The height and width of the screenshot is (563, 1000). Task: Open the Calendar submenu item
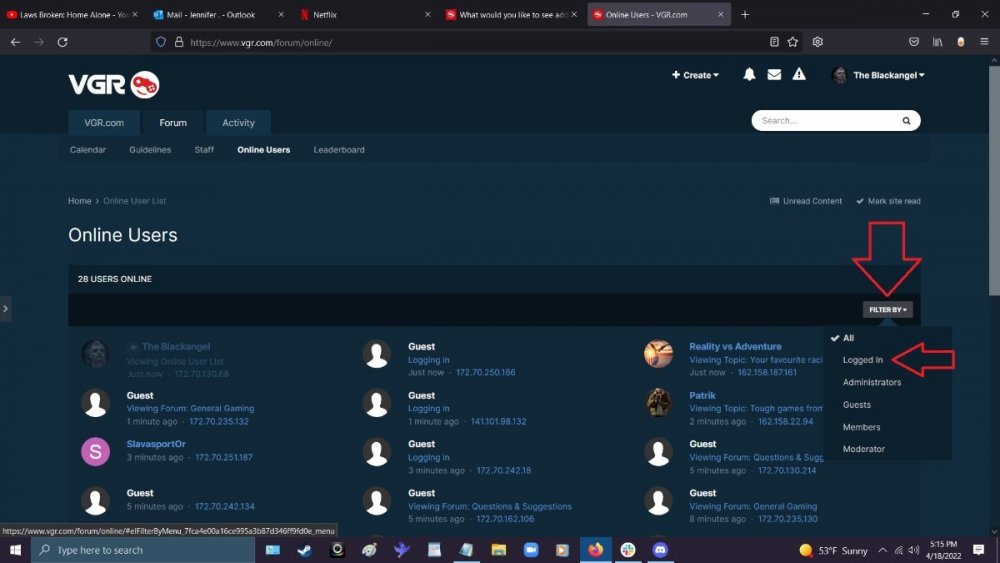point(88,150)
